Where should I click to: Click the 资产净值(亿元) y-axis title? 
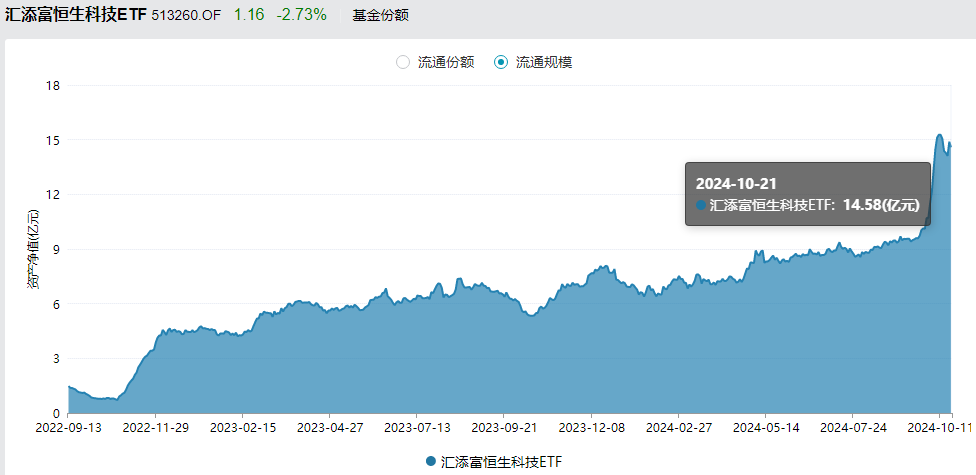[x=33, y=250]
